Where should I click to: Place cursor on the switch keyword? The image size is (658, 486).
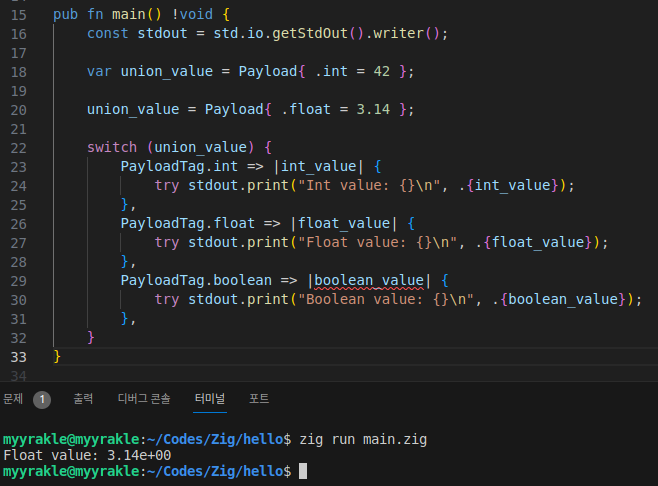tap(112, 146)
